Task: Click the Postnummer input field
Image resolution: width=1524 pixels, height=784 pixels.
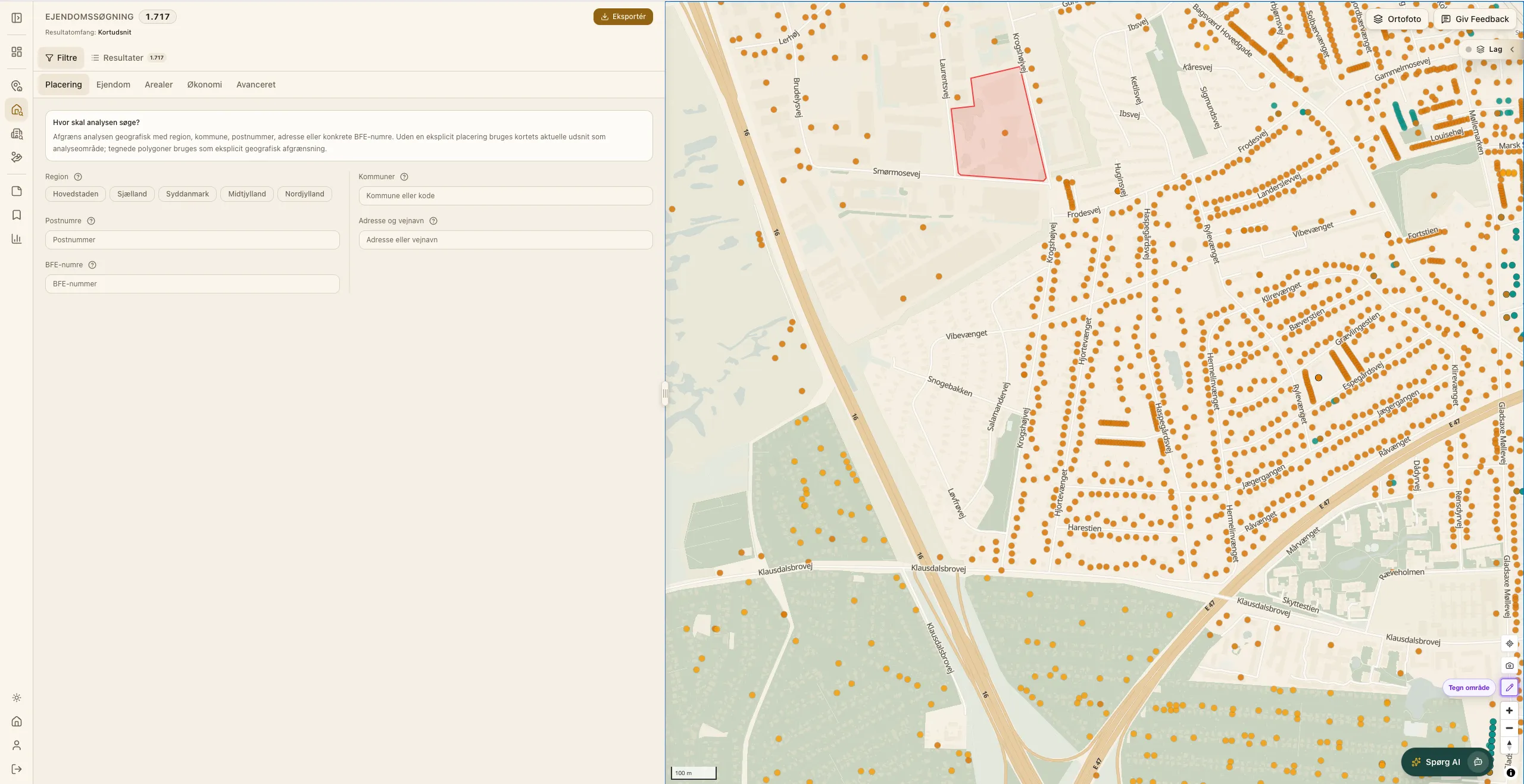Action: click(x=192, y=240)
